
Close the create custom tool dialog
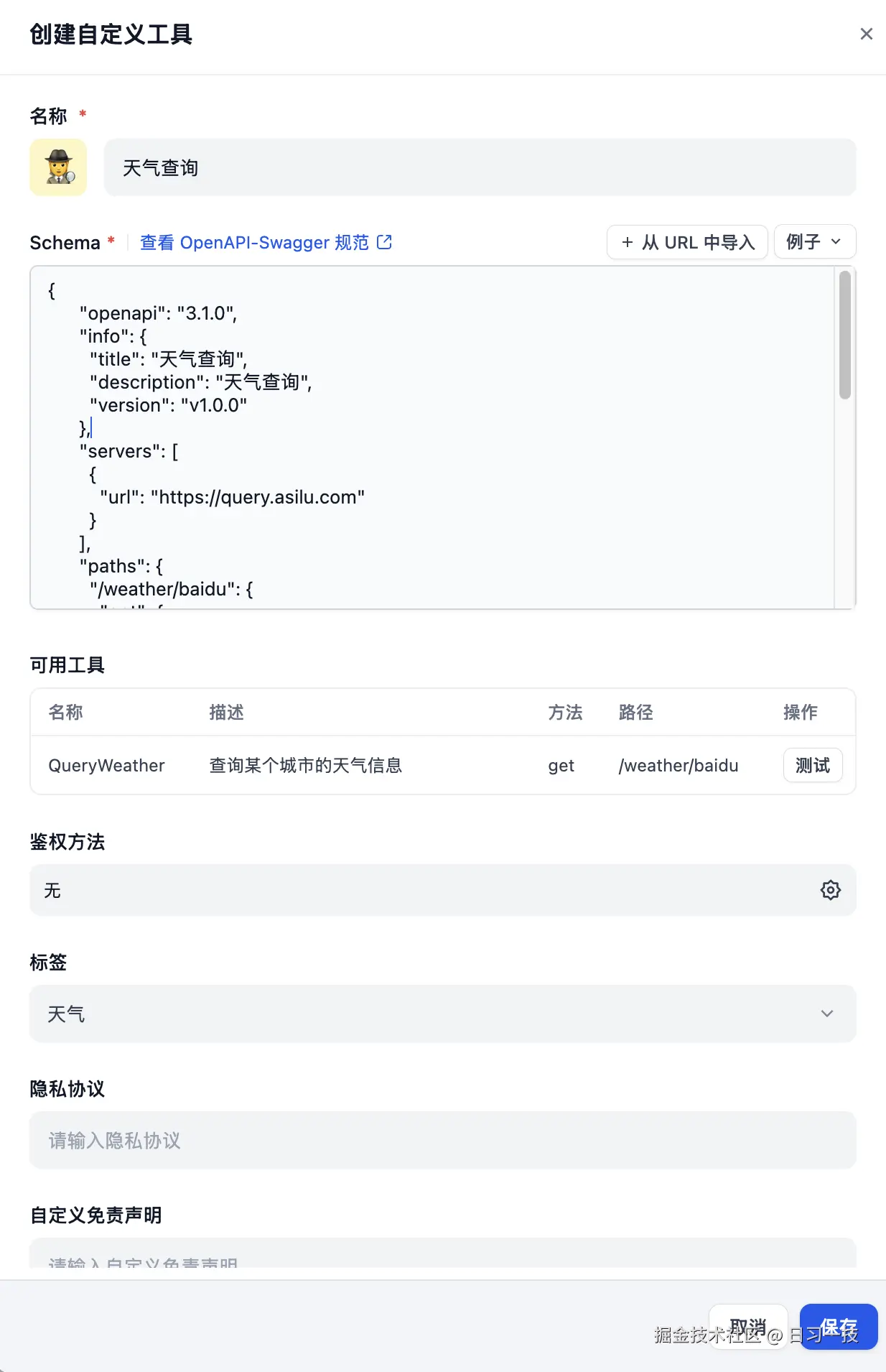pos(866,34)
